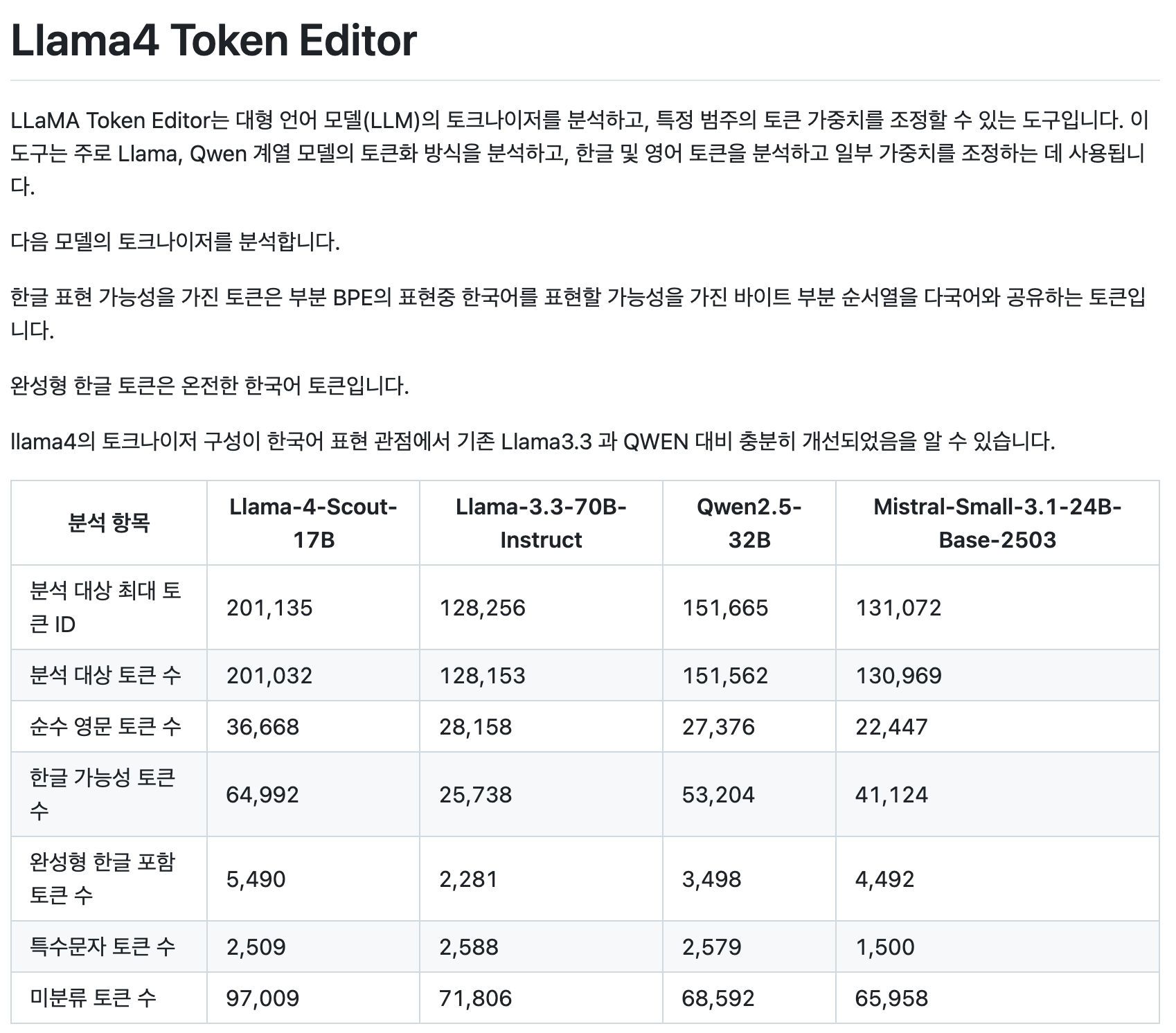Click the value 2,588
The image size is (1176, 1033).
(469, 947)
